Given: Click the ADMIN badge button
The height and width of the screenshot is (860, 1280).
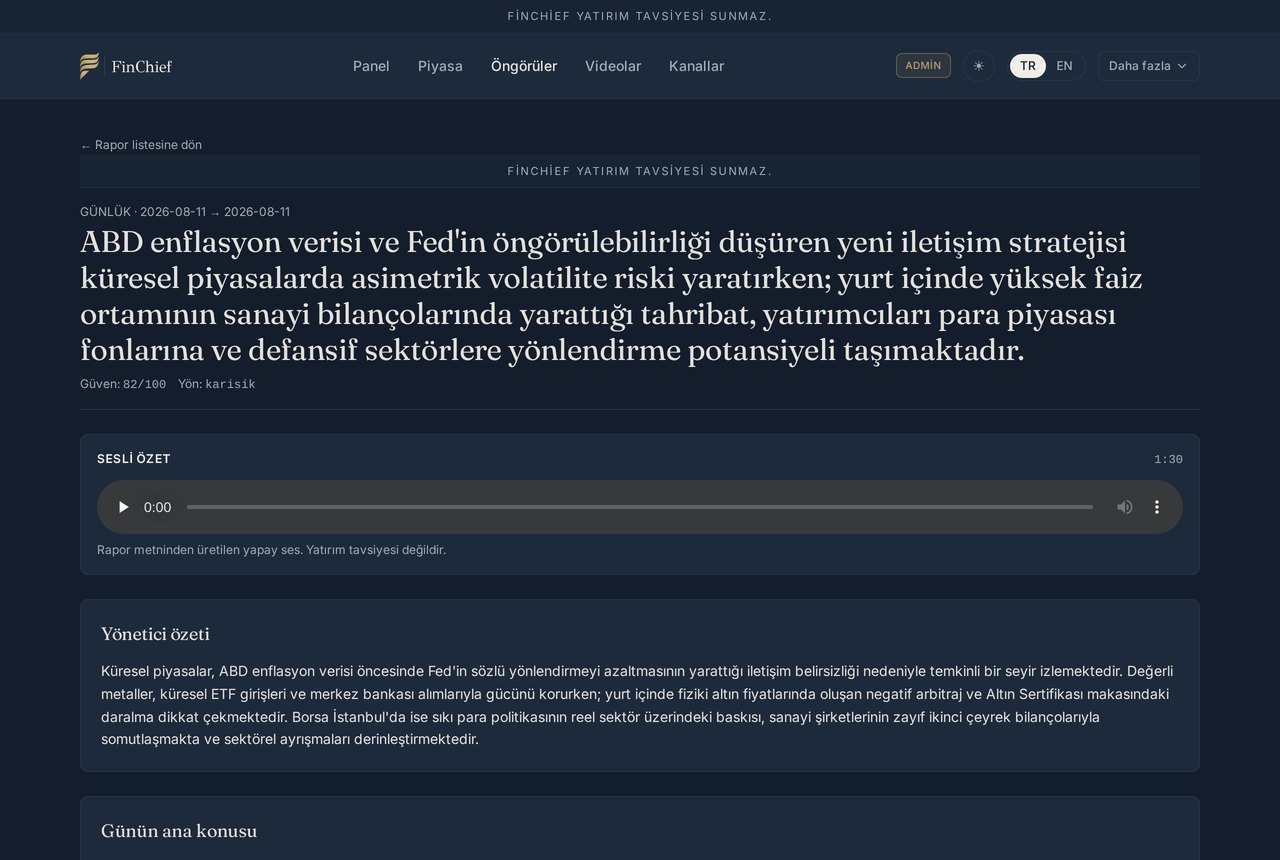Looking at the screenshot, I should 923,66.
